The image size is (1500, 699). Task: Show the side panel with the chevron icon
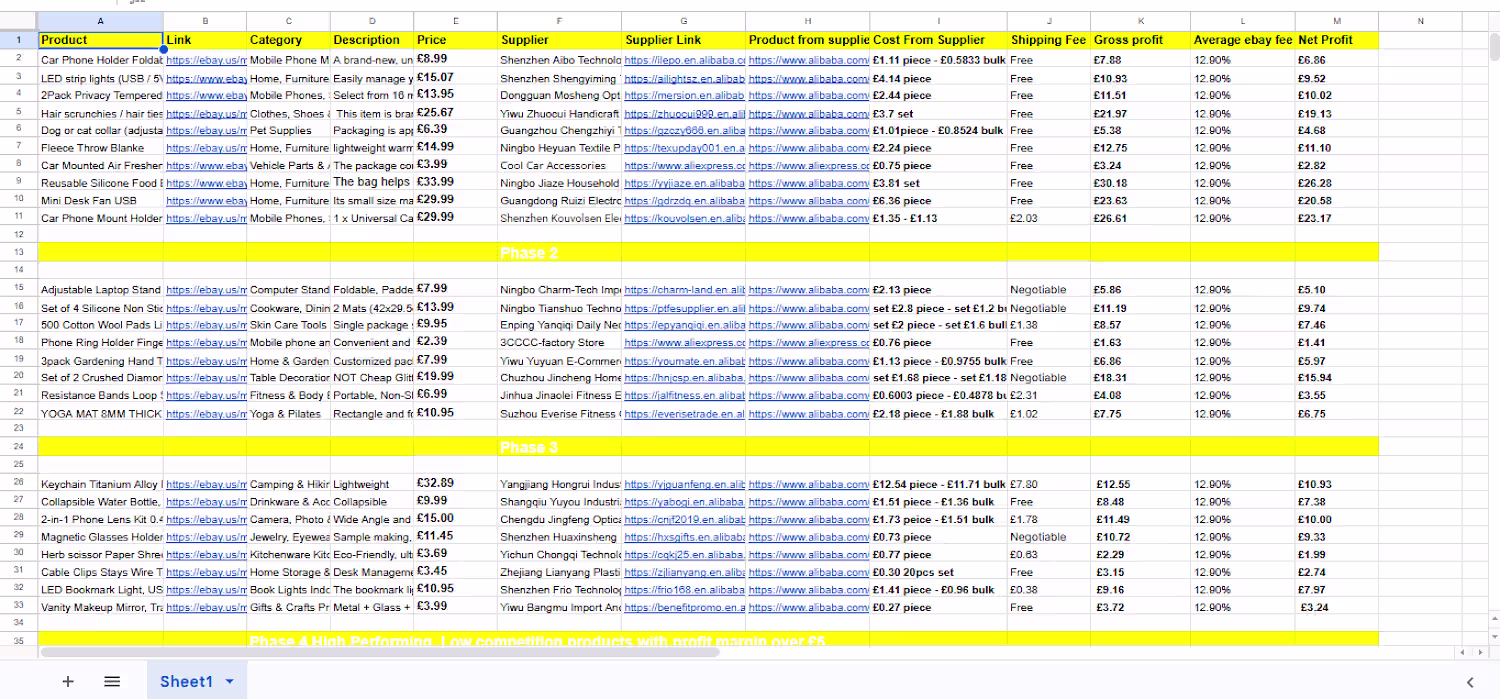click(x=1470, y=682)
